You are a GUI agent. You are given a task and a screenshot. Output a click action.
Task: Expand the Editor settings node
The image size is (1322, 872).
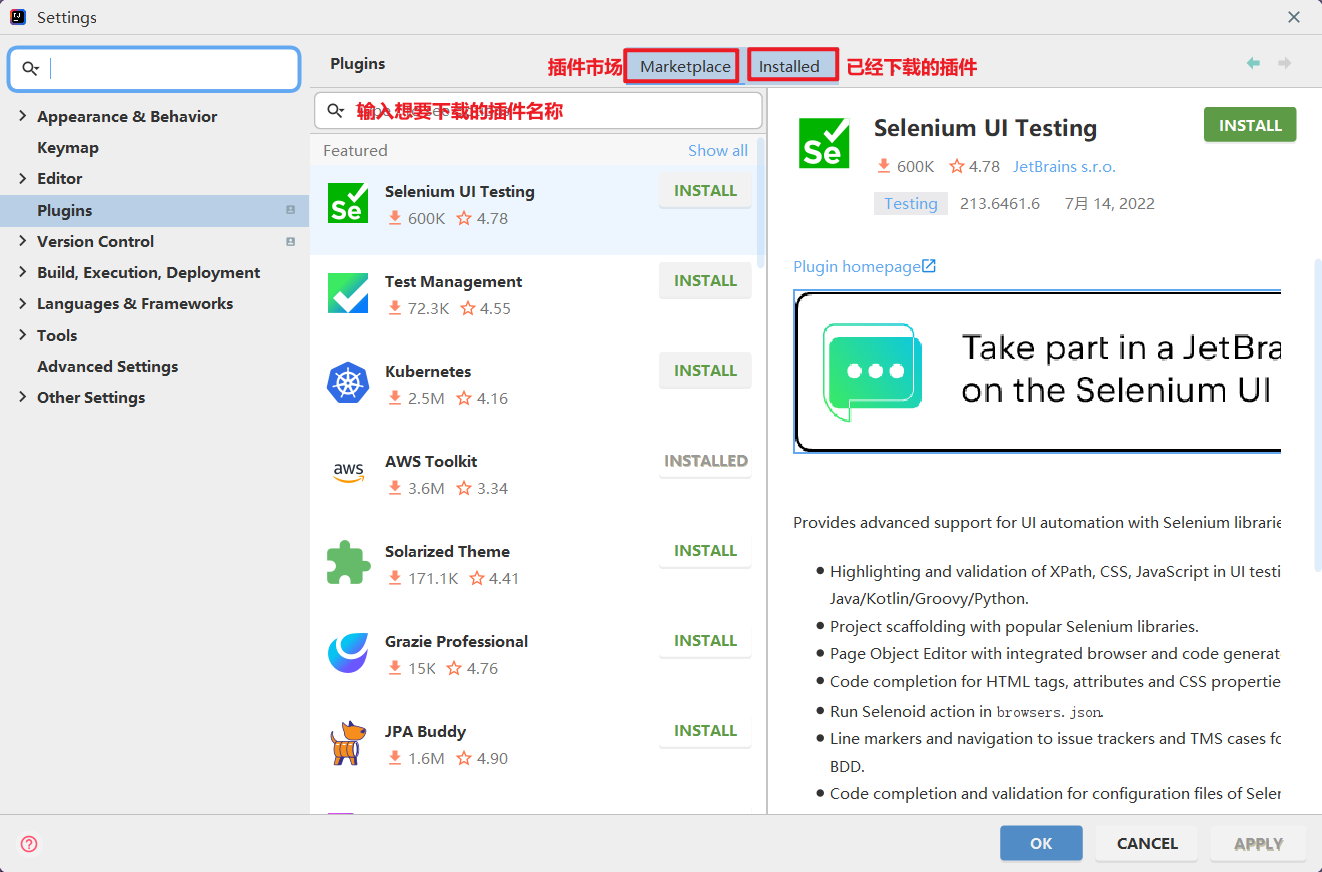[23, 178]
